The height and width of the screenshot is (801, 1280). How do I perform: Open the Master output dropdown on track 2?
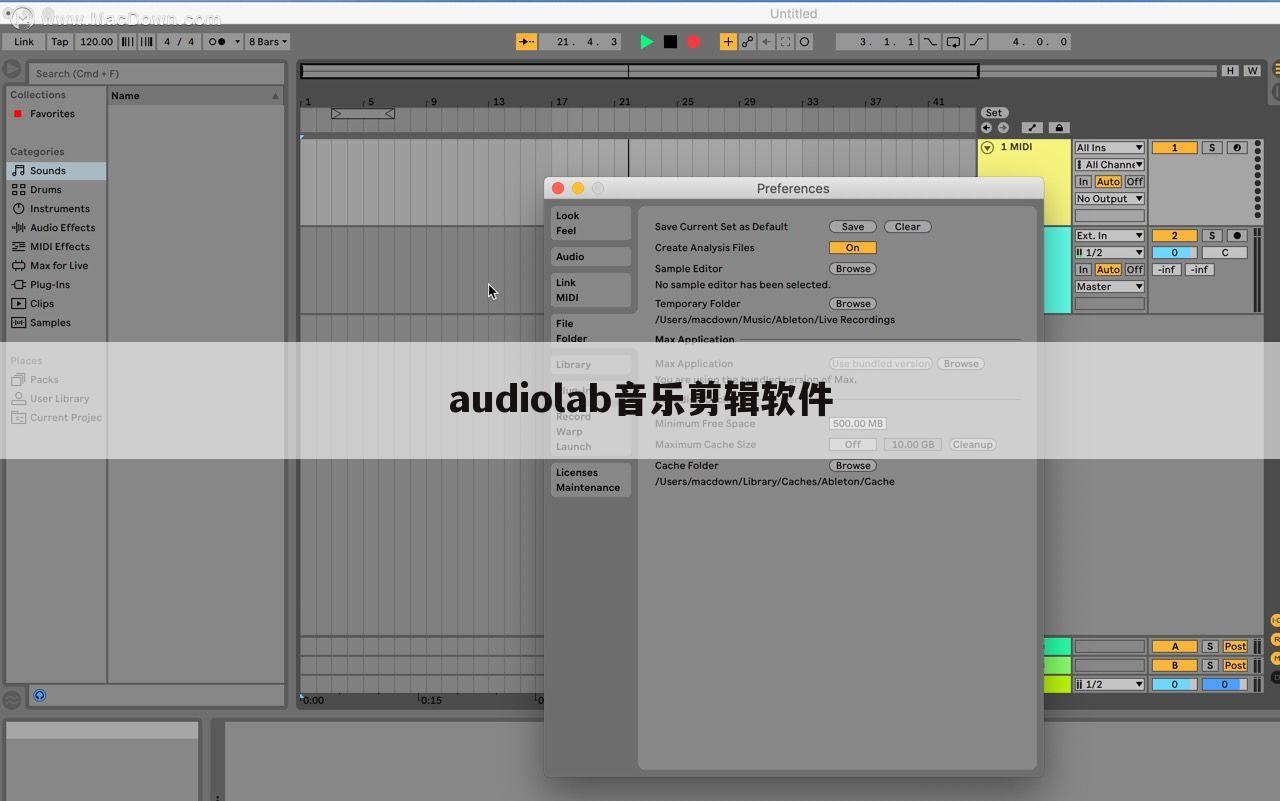point(1109,287)
